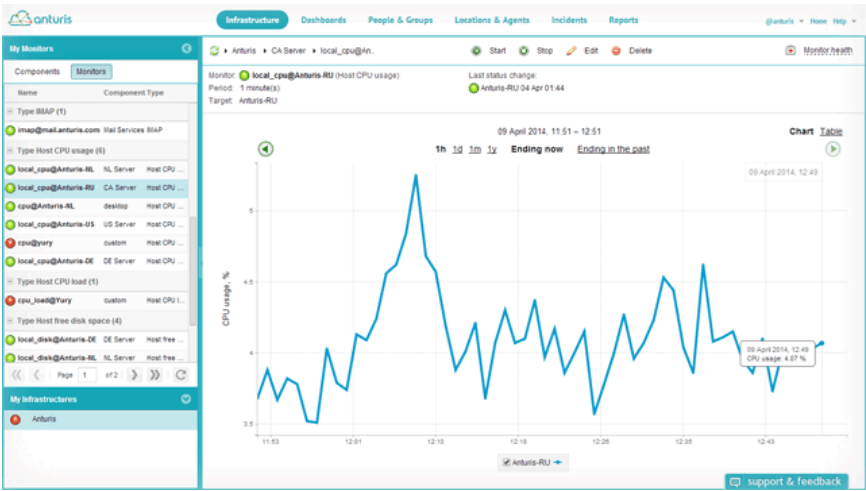Click the Home link
The width and height of the screenshot is (866, 491).
click(819, 22)
